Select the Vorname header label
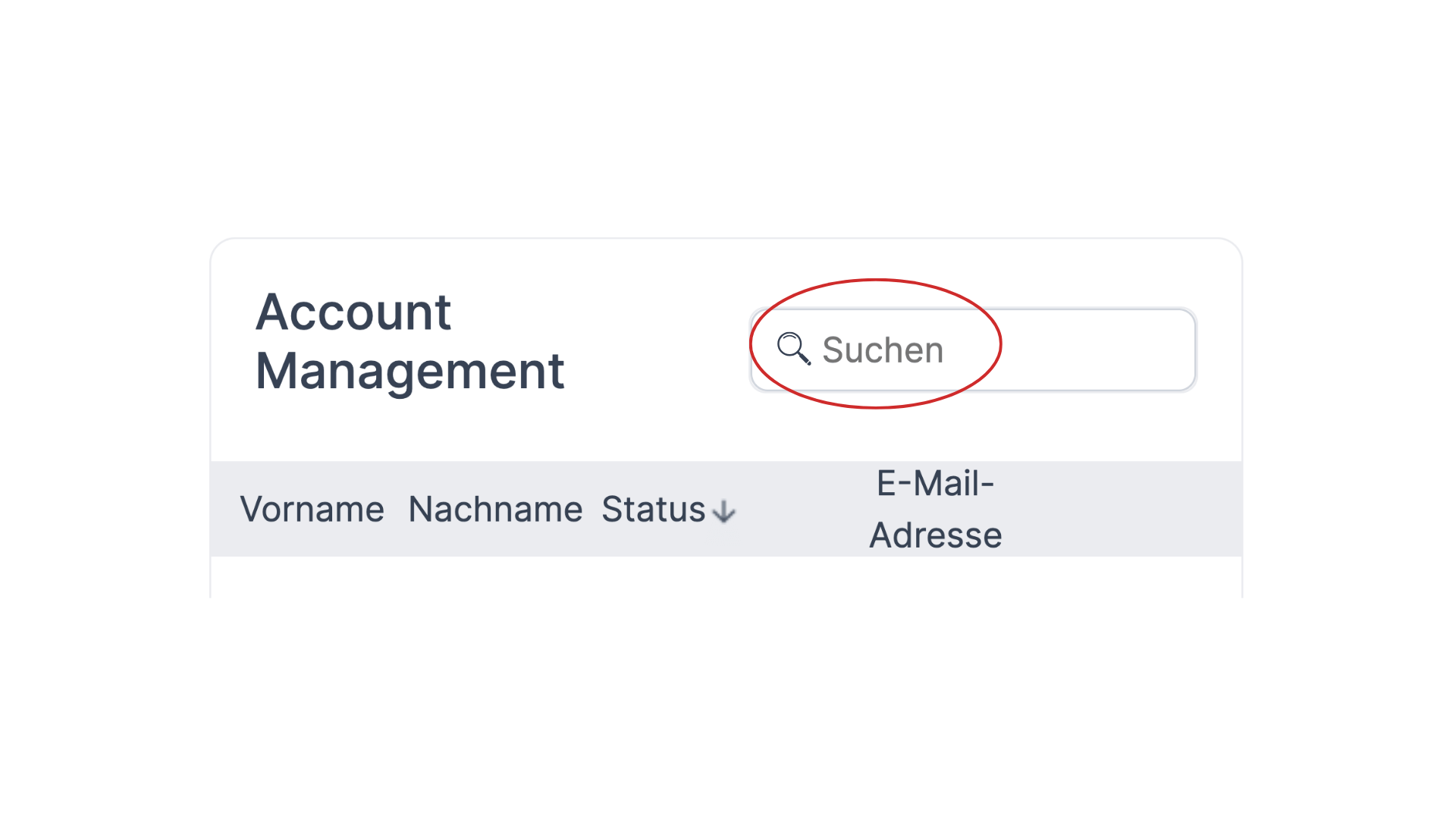The image size is (1456, 819). click(x=312, y=509)
